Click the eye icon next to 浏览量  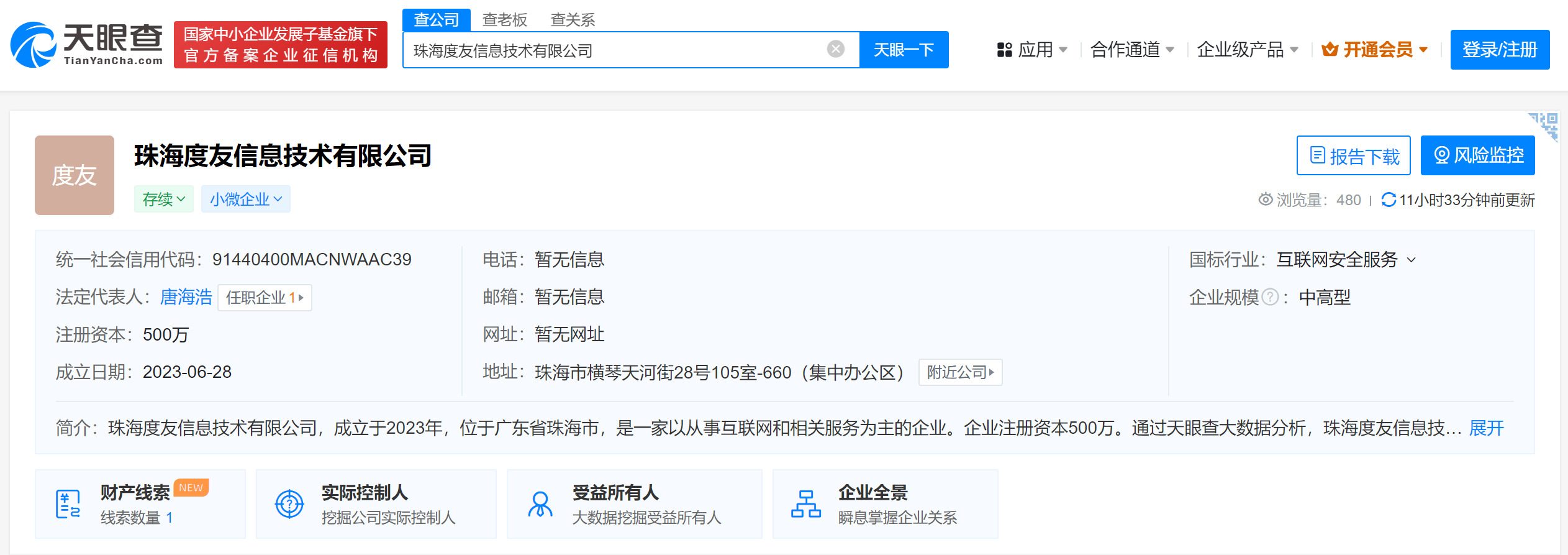point(1265,200)
